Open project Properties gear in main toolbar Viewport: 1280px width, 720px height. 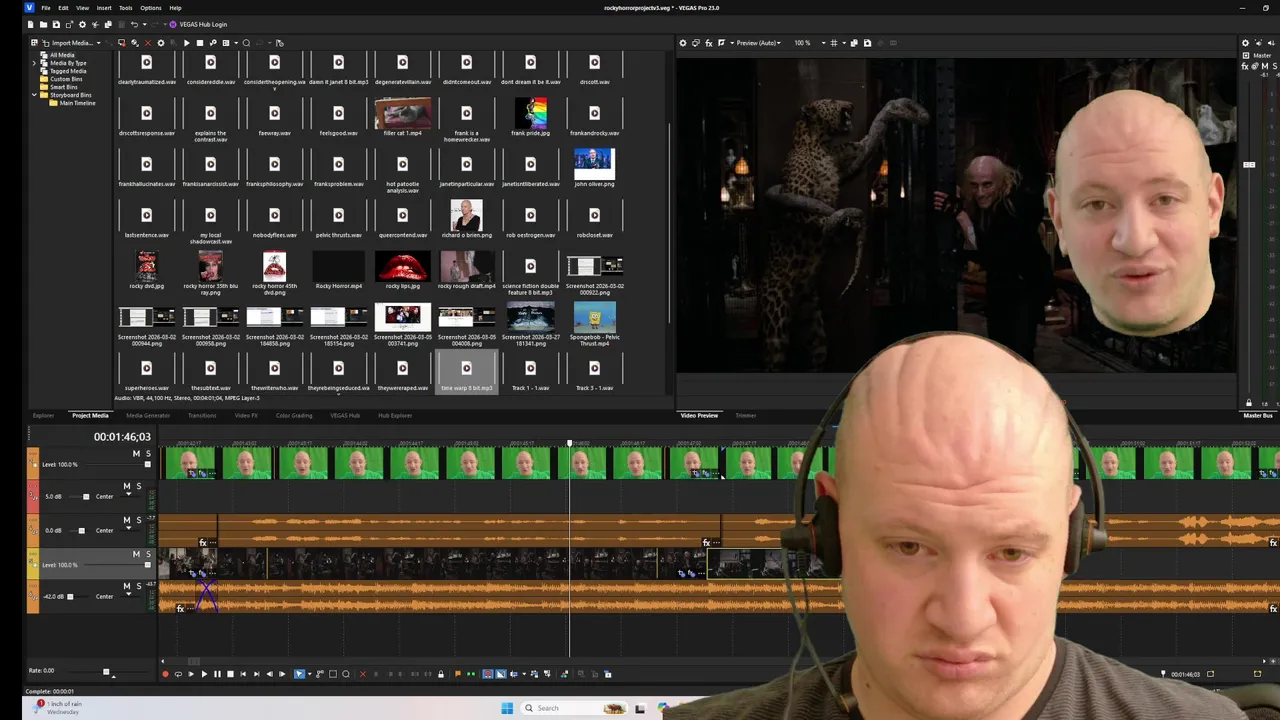82,24
